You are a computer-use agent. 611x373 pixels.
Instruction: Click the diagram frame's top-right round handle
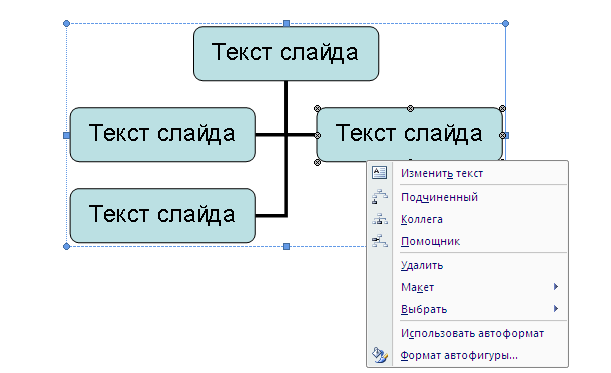[505, 23]
